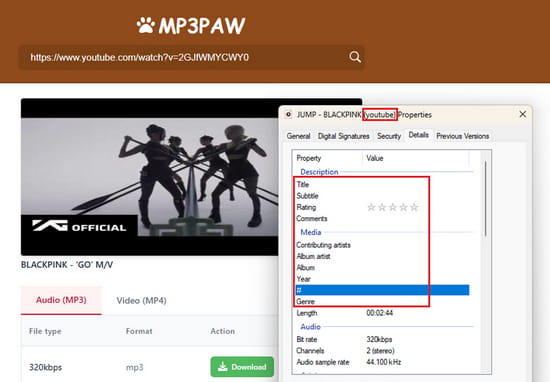Select the Subtitle property row

point(382,196)
